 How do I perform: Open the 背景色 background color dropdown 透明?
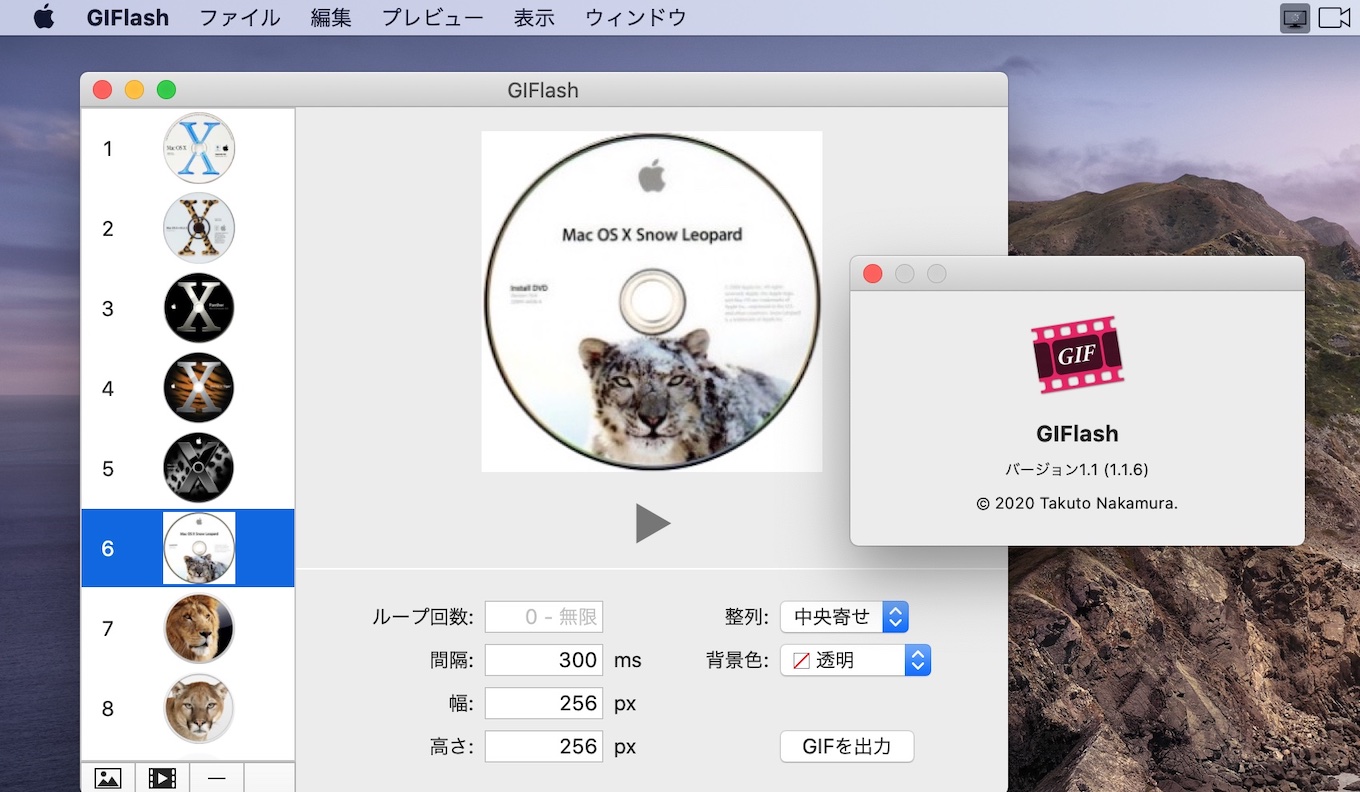click(855, 660)
